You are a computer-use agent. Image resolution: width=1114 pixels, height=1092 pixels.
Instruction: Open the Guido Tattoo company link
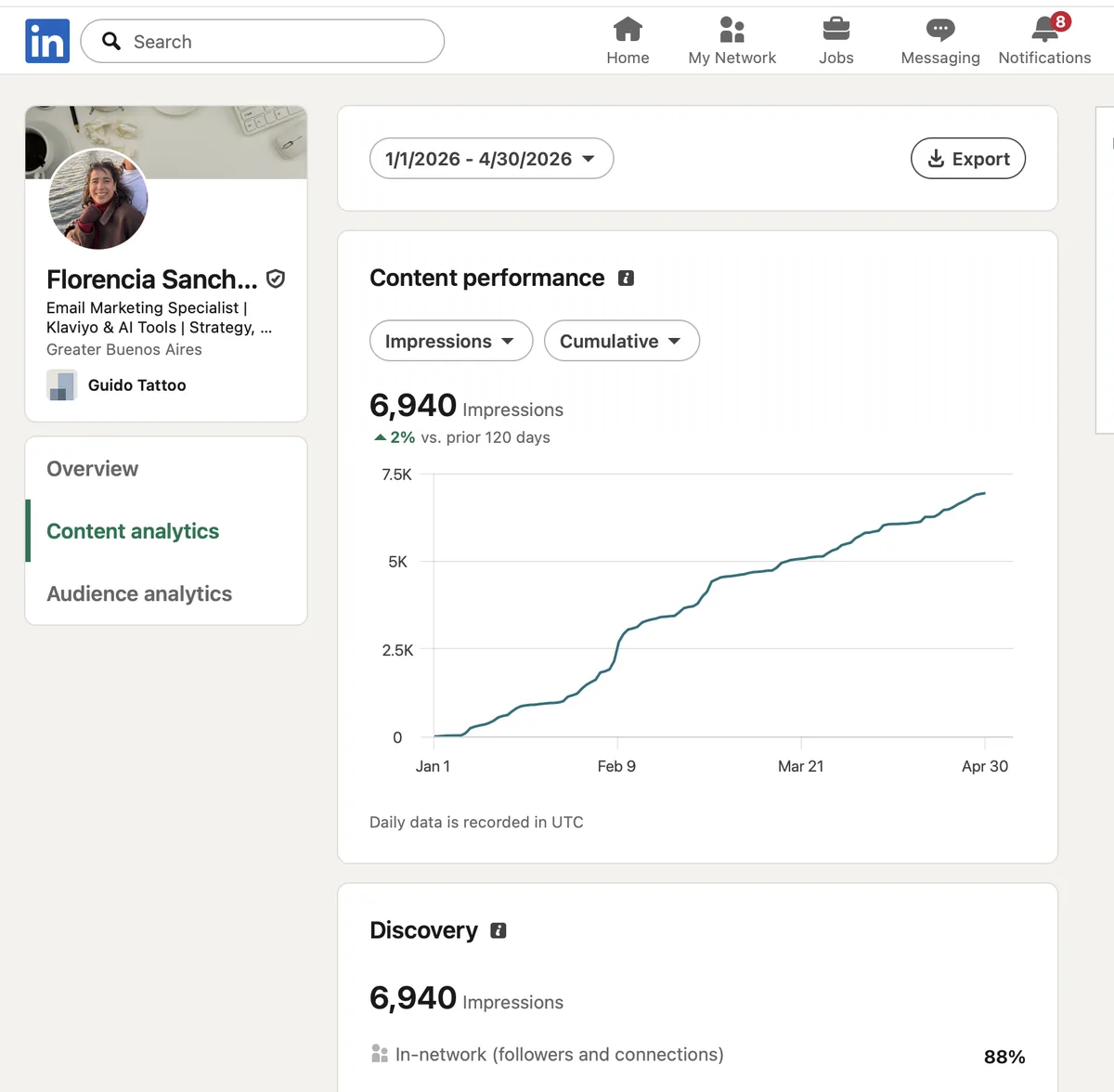tap(136, 385)
